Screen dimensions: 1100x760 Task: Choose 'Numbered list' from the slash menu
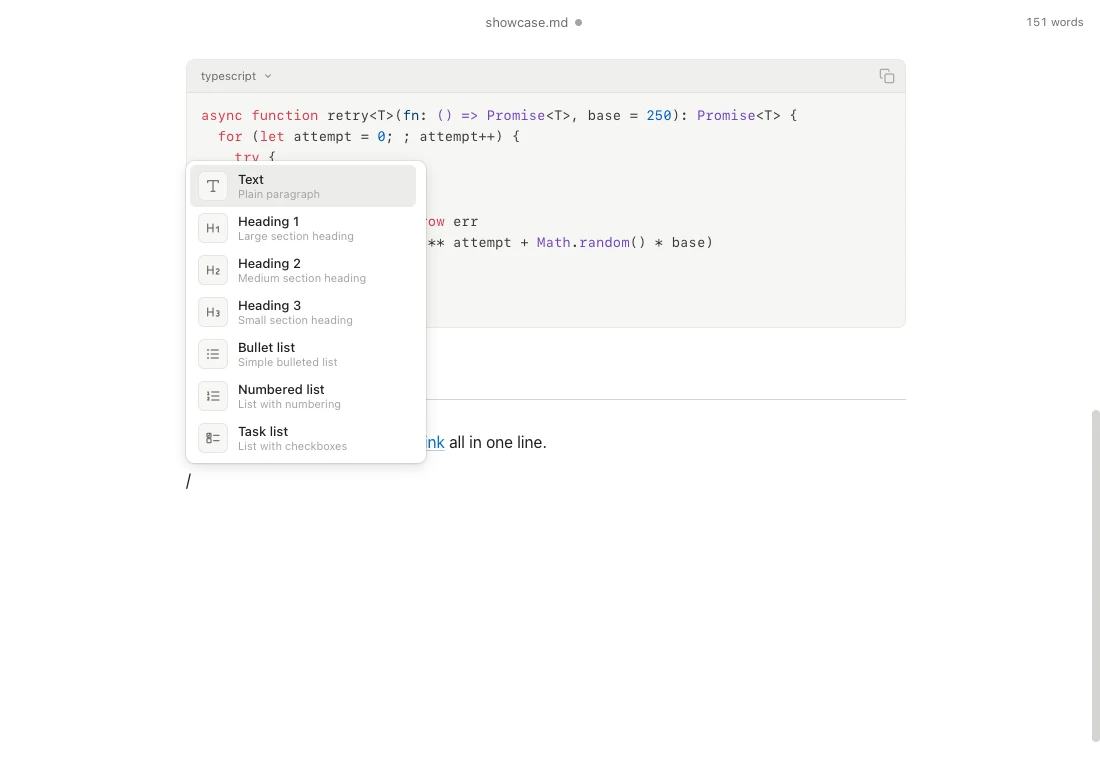[303, 396]
